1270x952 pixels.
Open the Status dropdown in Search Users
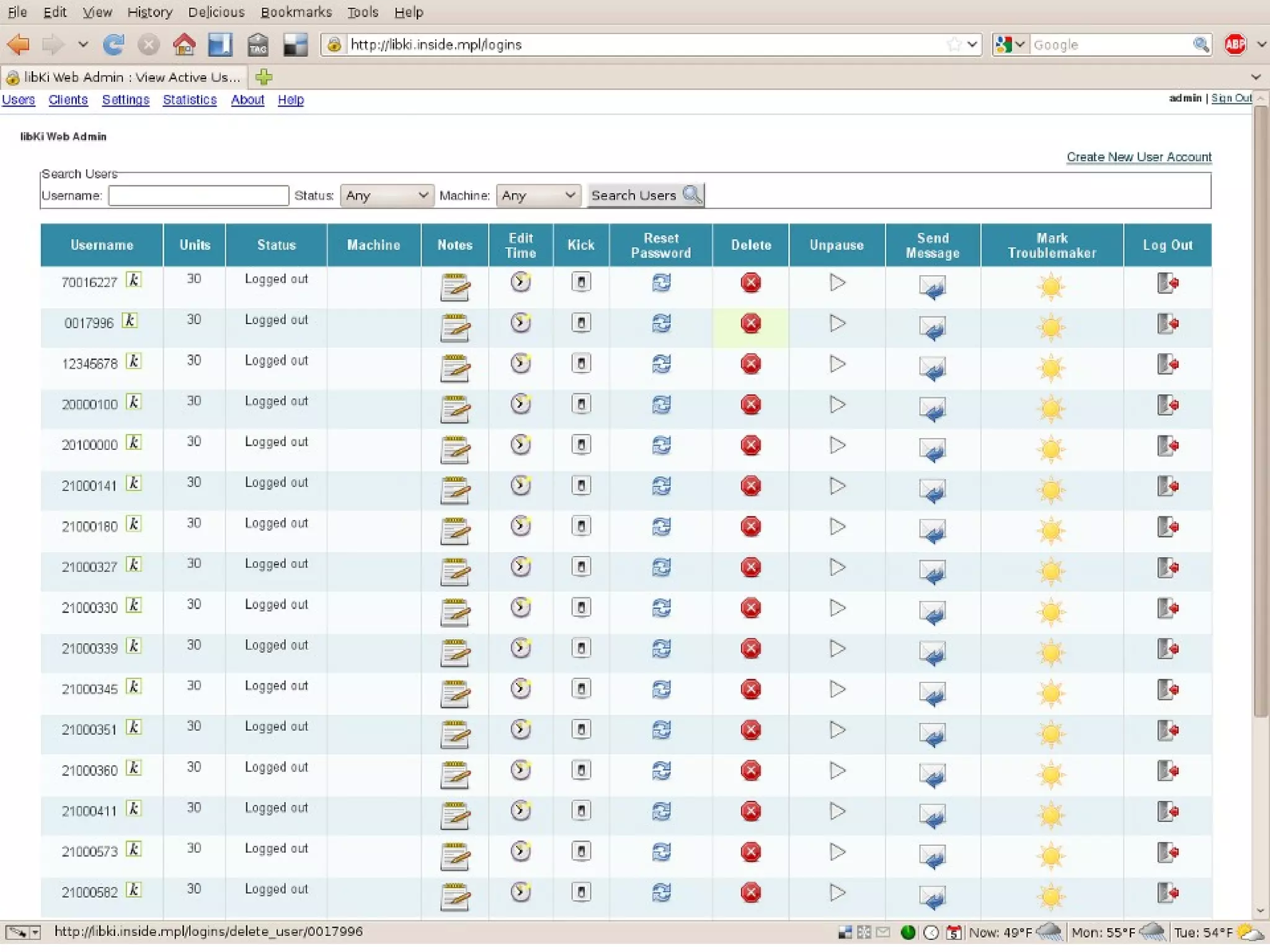(x=386, y=195)
